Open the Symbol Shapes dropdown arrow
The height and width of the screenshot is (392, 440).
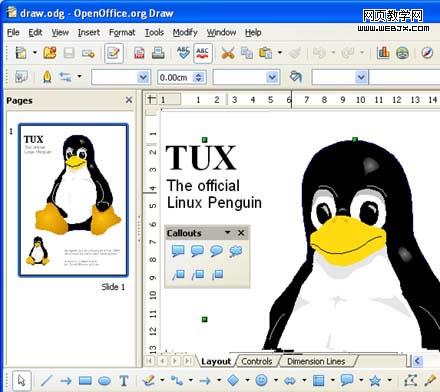tap(276, 380)
